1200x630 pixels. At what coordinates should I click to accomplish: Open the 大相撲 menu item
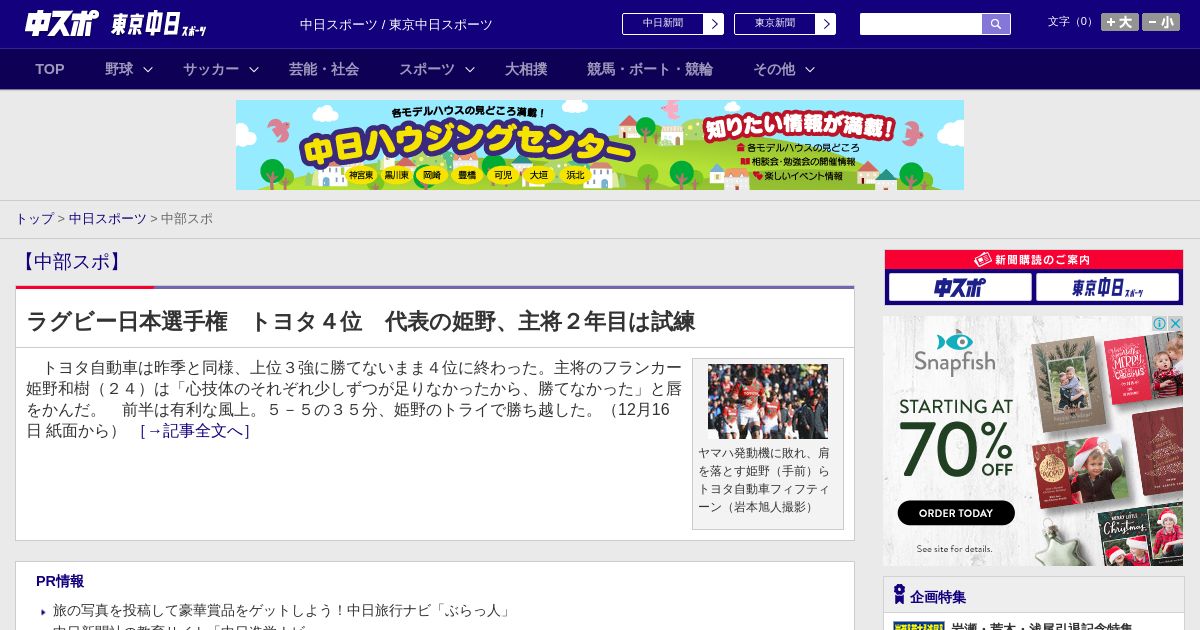526,69
